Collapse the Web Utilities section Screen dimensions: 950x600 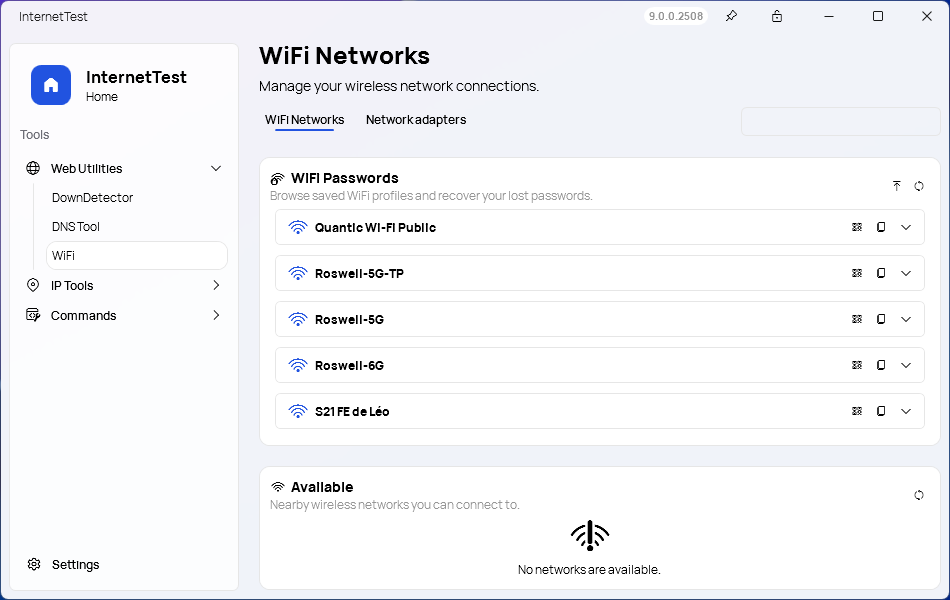pyautogui.click(x=216, y=168)
